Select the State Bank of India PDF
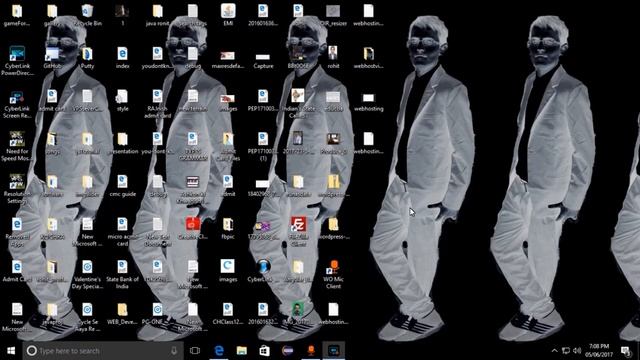The width and height of the screenshot is (640, 360). pos(122,274)
